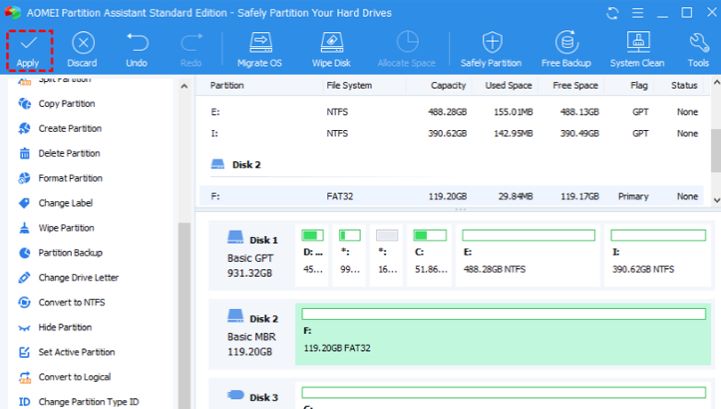Sort by Capacity column header
The image size is (721, 409).
[x=448, y=85]
